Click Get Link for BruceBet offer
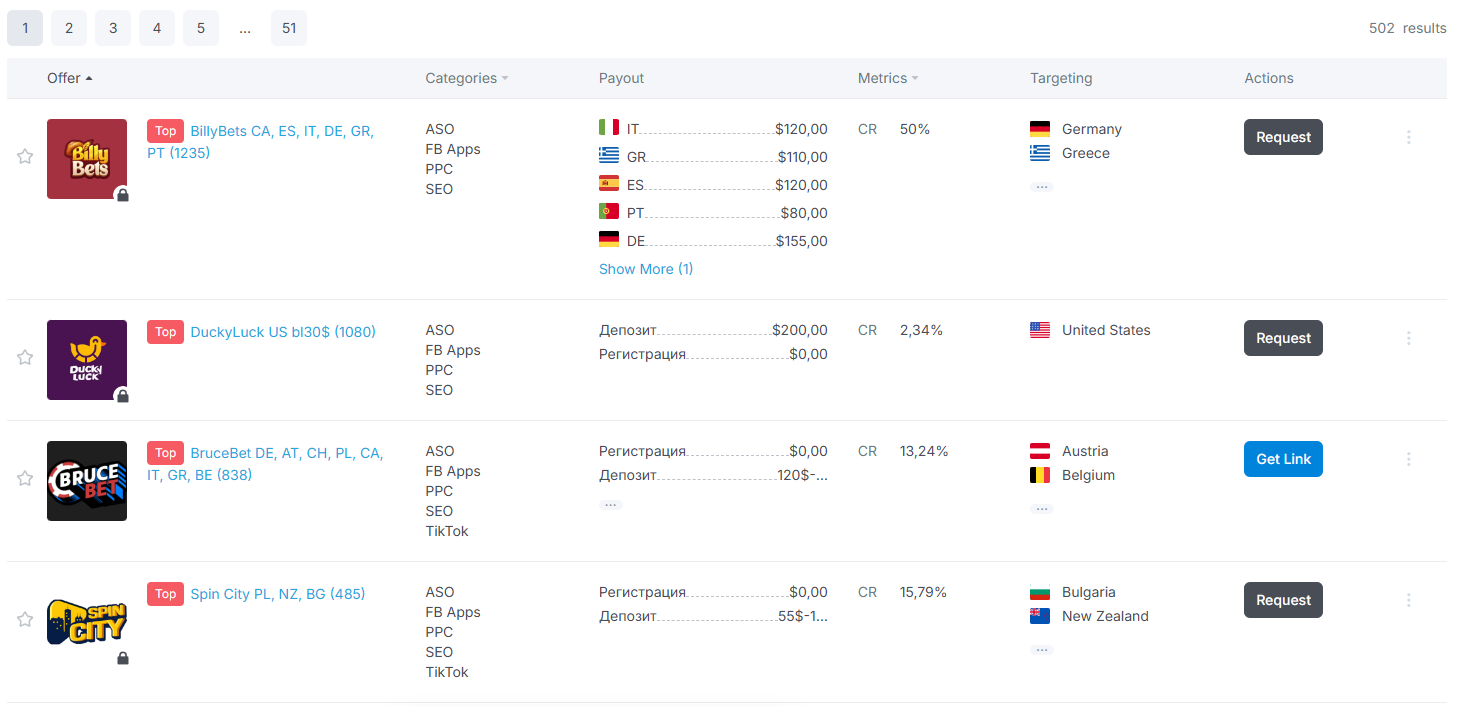The height and width of the screenshot is (706, 1461). pos(1283,459)
